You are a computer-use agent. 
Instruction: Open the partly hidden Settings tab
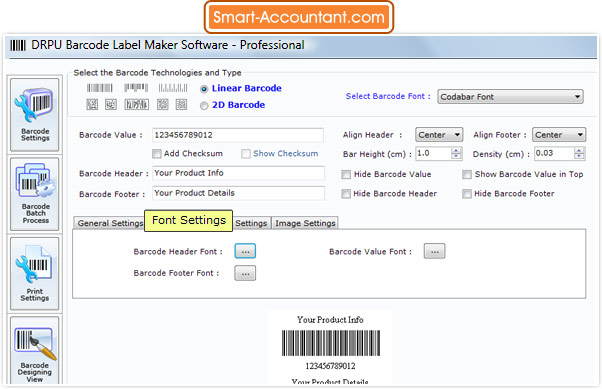[x=251, y=223]
